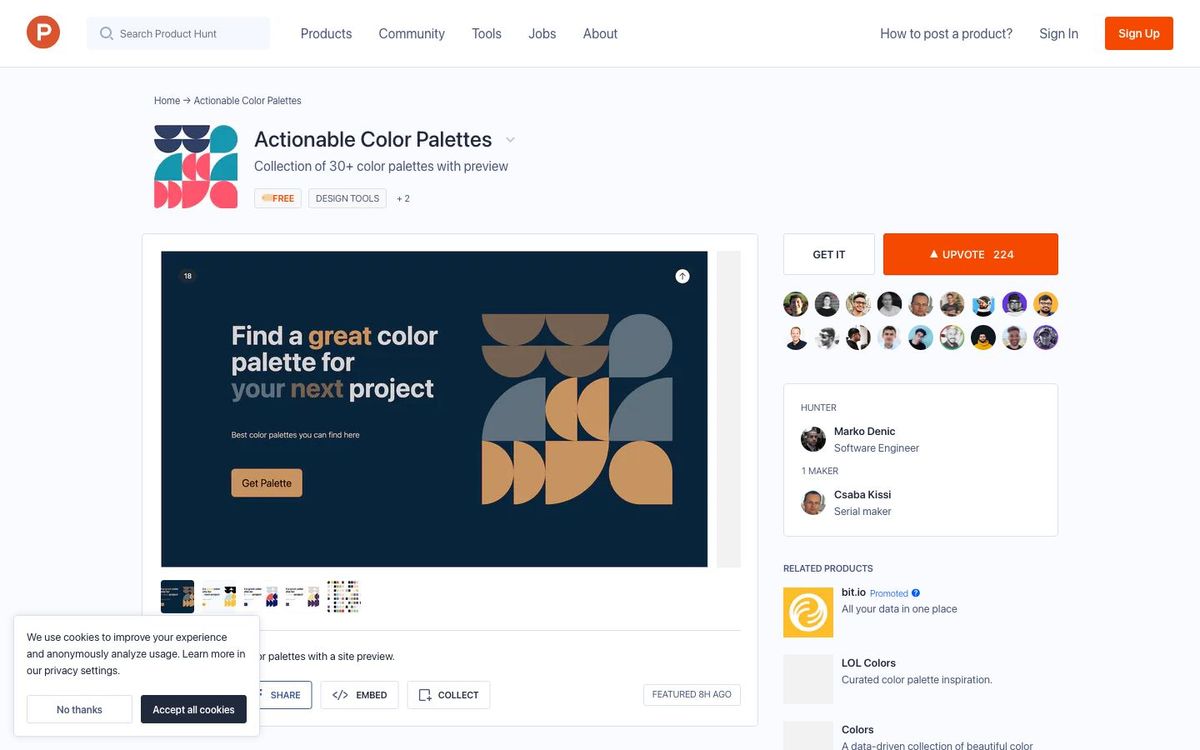Screen dimensions: 1200x750
Task: Open grayscale woman upvoter avatar
Action: 827,304
